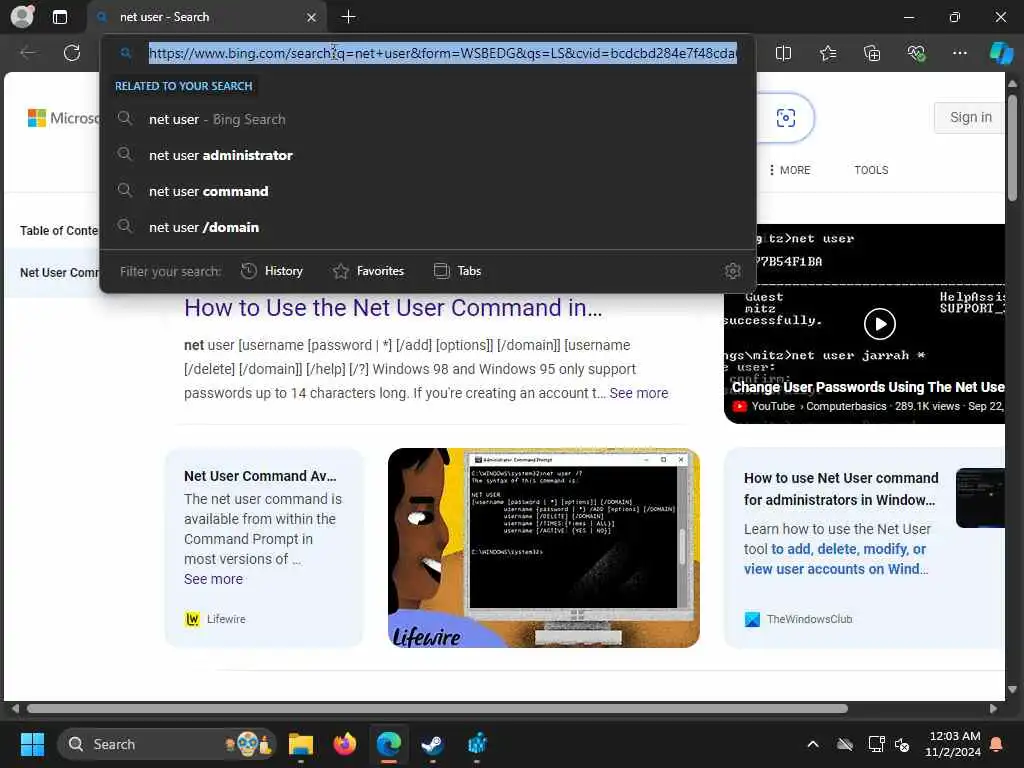
Task: Open File Explorer from taskbar
Action: click(301, 744)
